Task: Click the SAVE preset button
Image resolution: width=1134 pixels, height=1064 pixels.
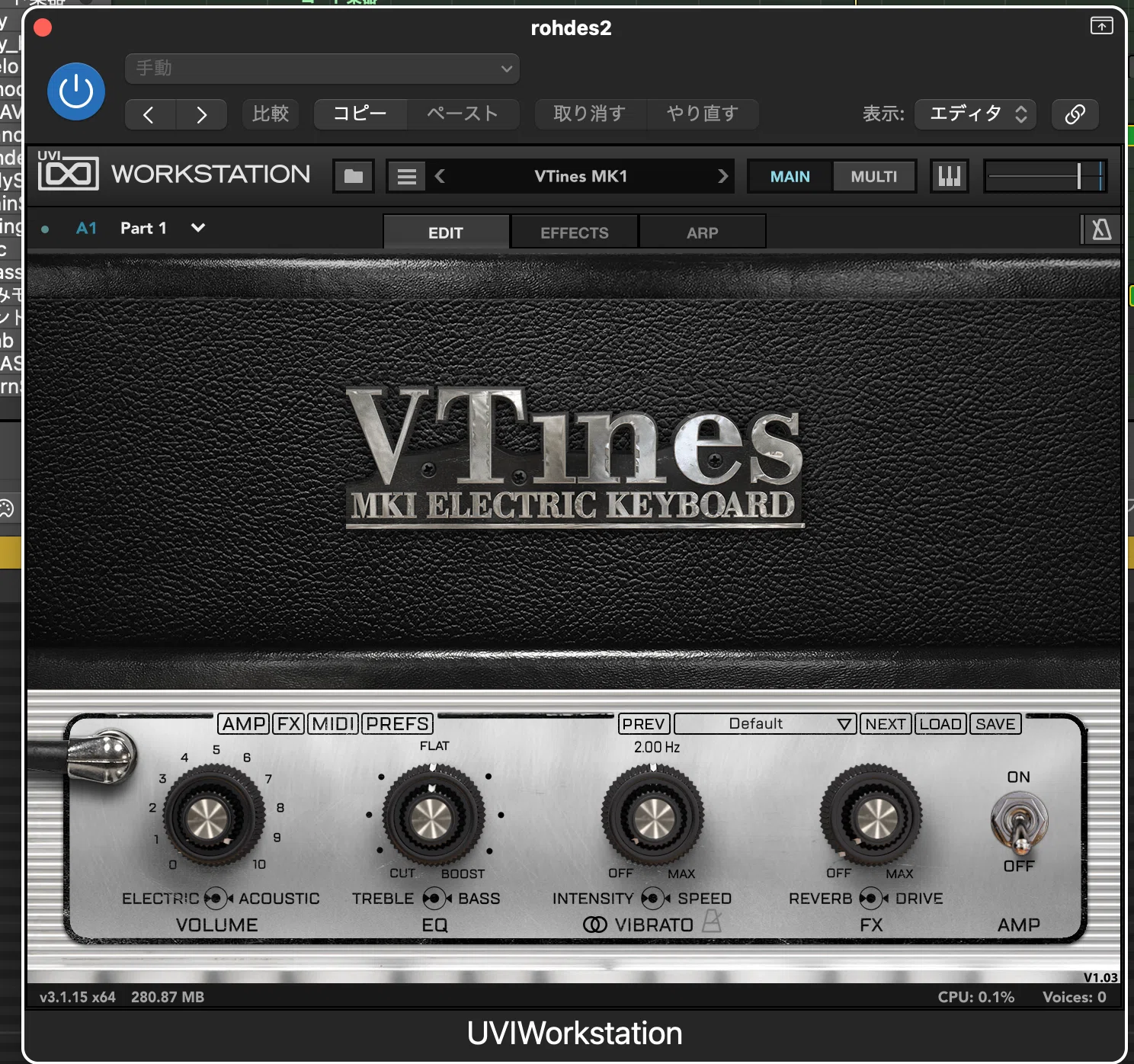Action: 995,723
